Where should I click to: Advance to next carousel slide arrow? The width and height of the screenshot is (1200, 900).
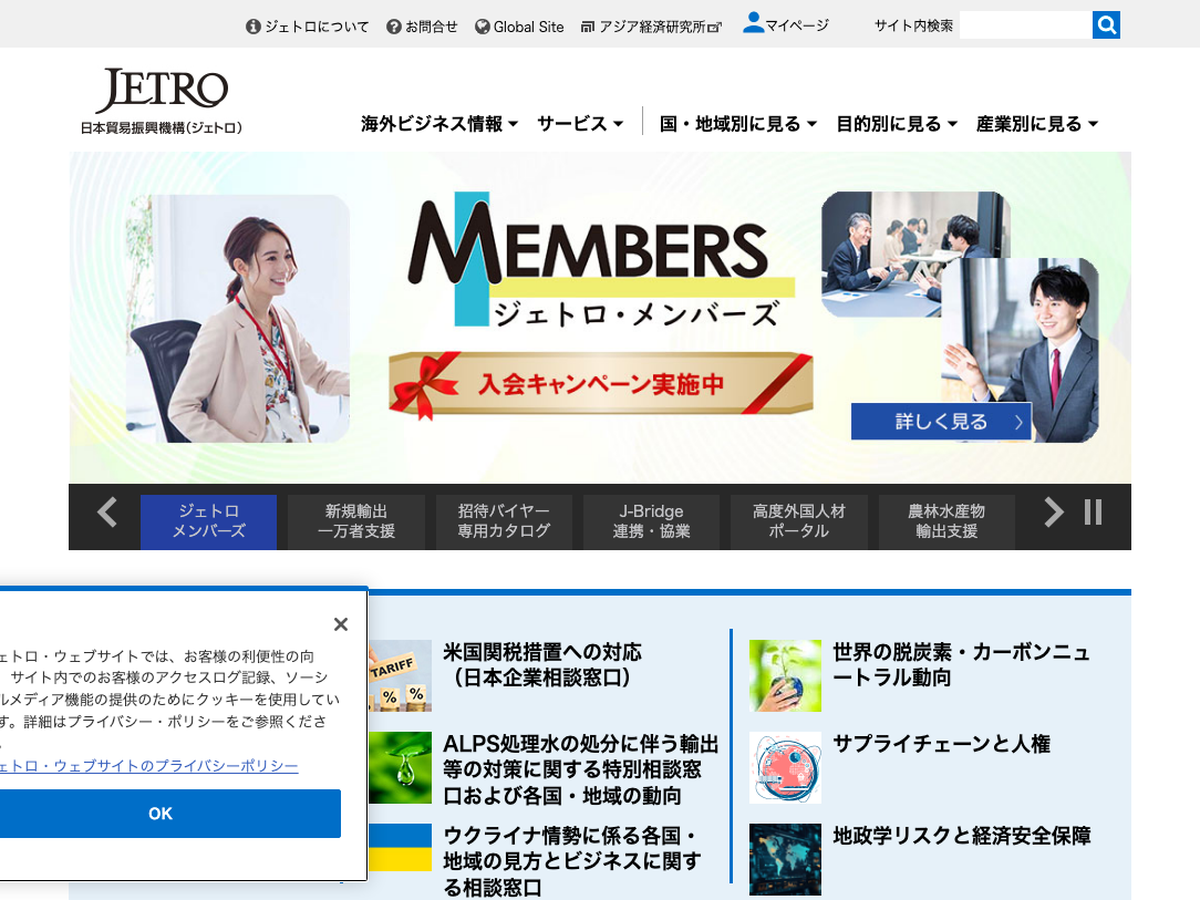tap(1054, 513)
